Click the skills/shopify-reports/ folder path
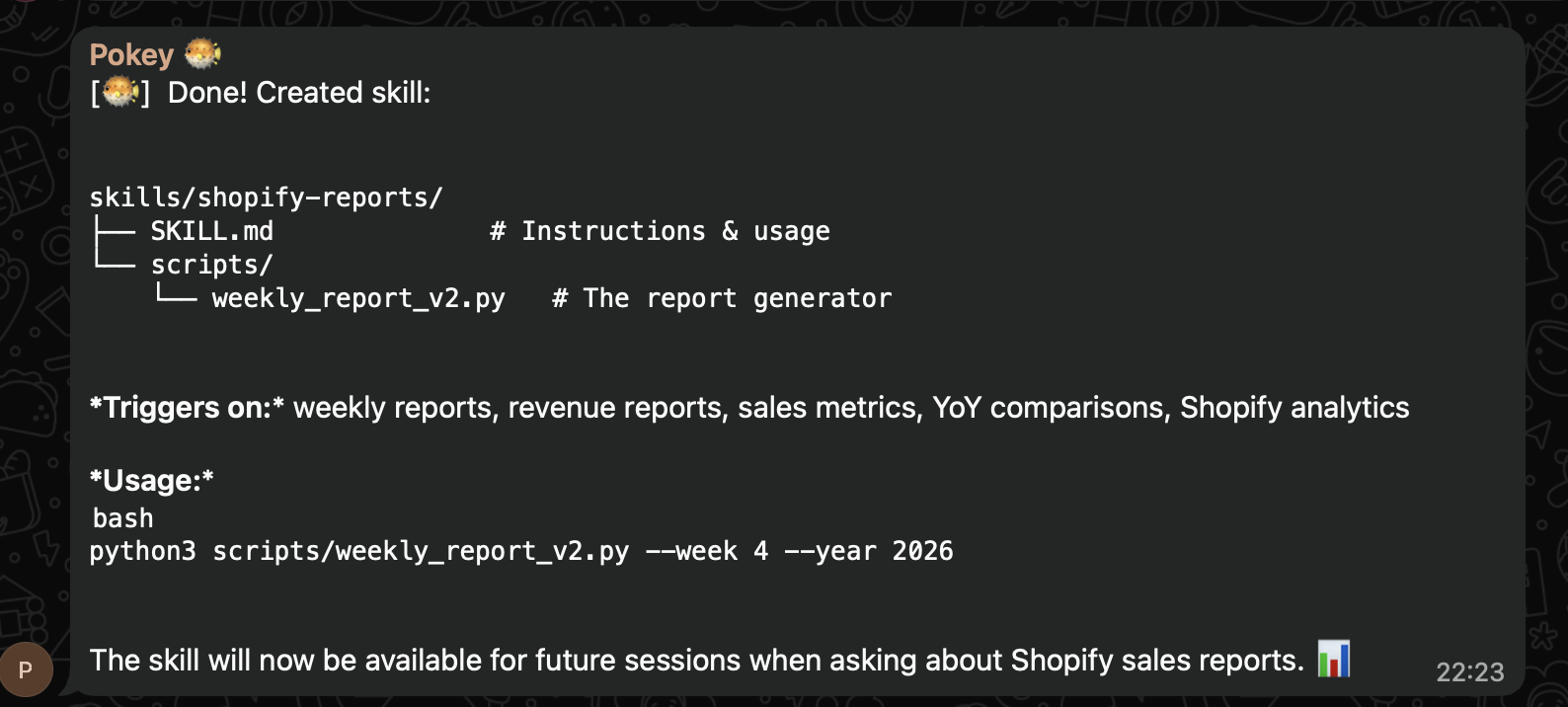The image size is (1568, 707). point(266,197)
